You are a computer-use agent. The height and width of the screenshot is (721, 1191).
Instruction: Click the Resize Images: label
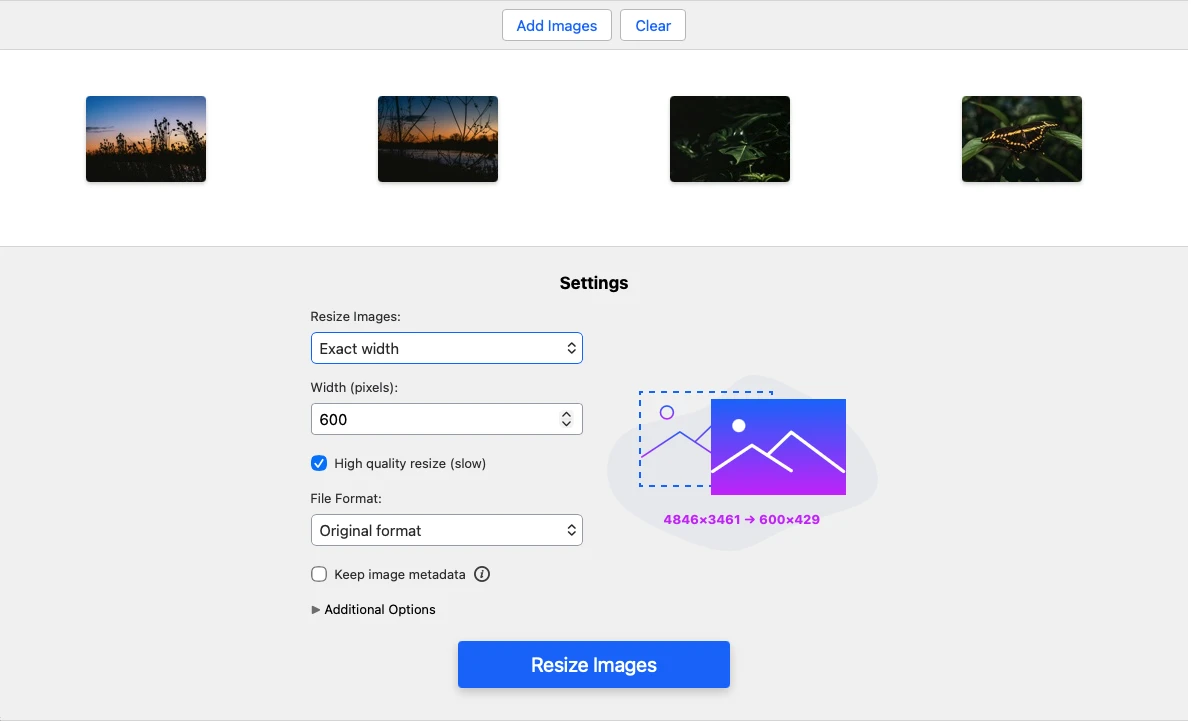(x=355, y=316)
